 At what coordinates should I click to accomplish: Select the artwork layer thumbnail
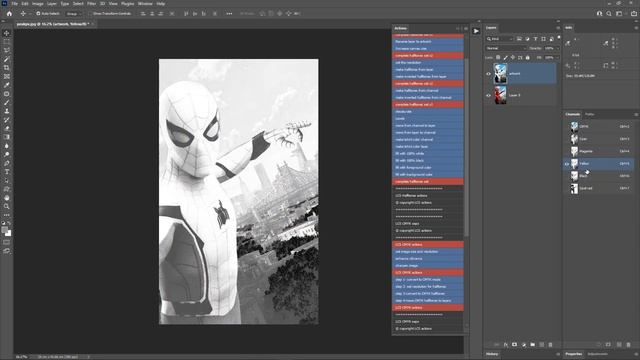500,74
